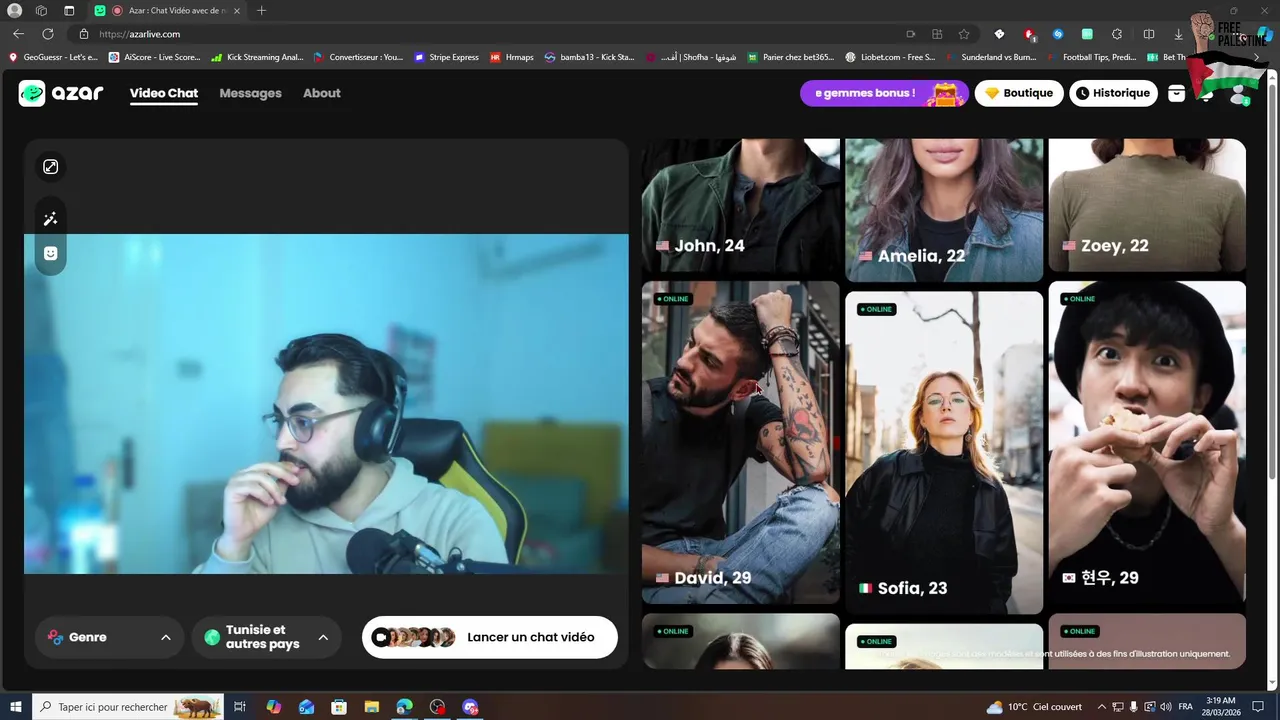Open OBS Studio from taskbar
The image size is (1280, 720).
(x=437, y=707)
